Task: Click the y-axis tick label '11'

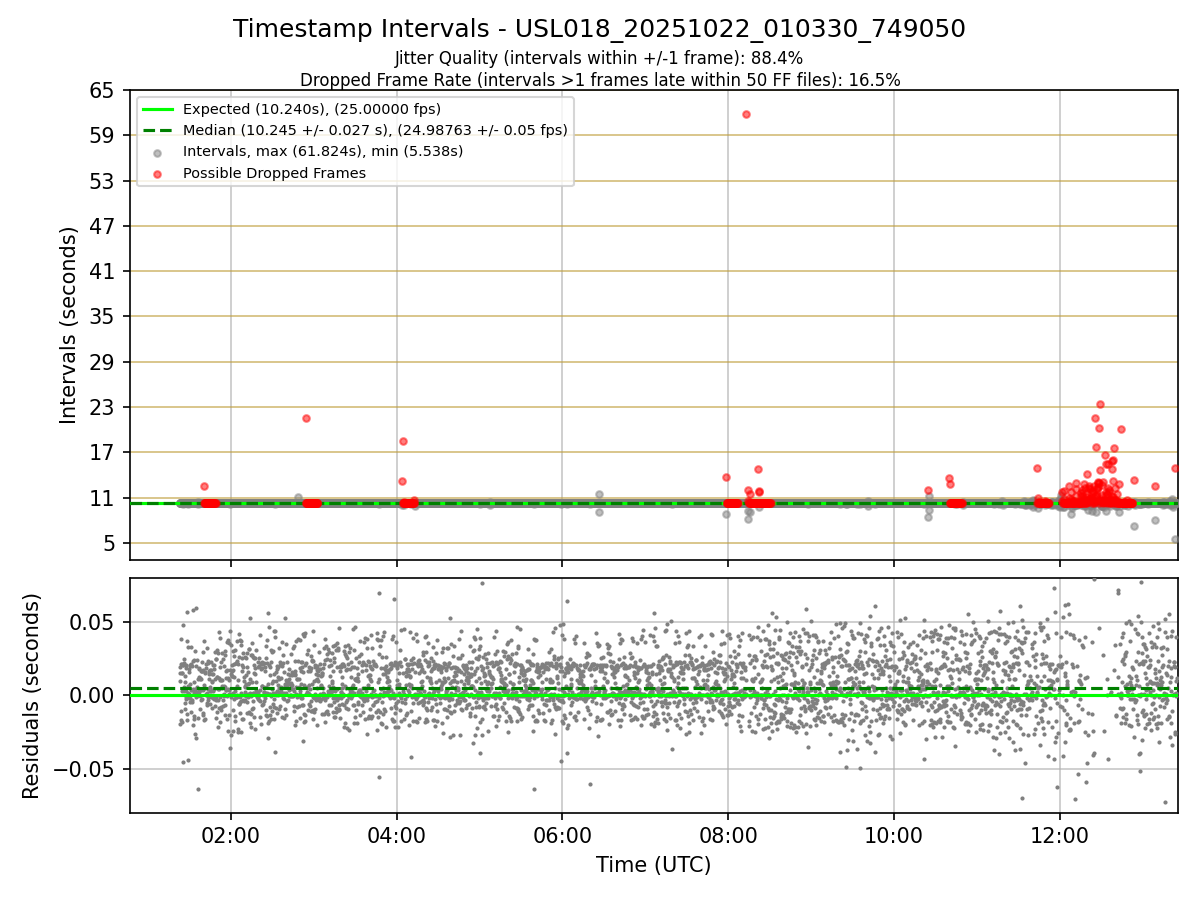Action: click(x=102, y=498)
